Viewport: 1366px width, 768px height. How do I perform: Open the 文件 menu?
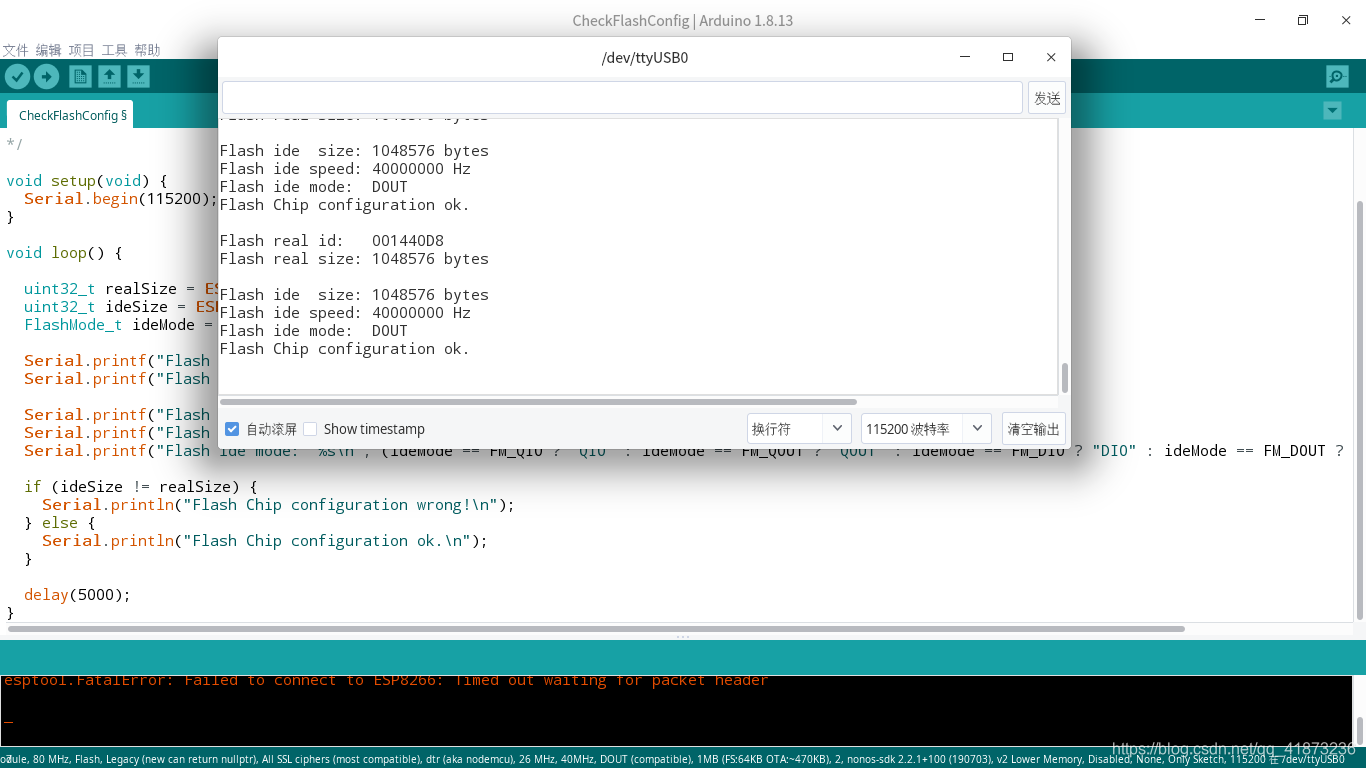15,50
